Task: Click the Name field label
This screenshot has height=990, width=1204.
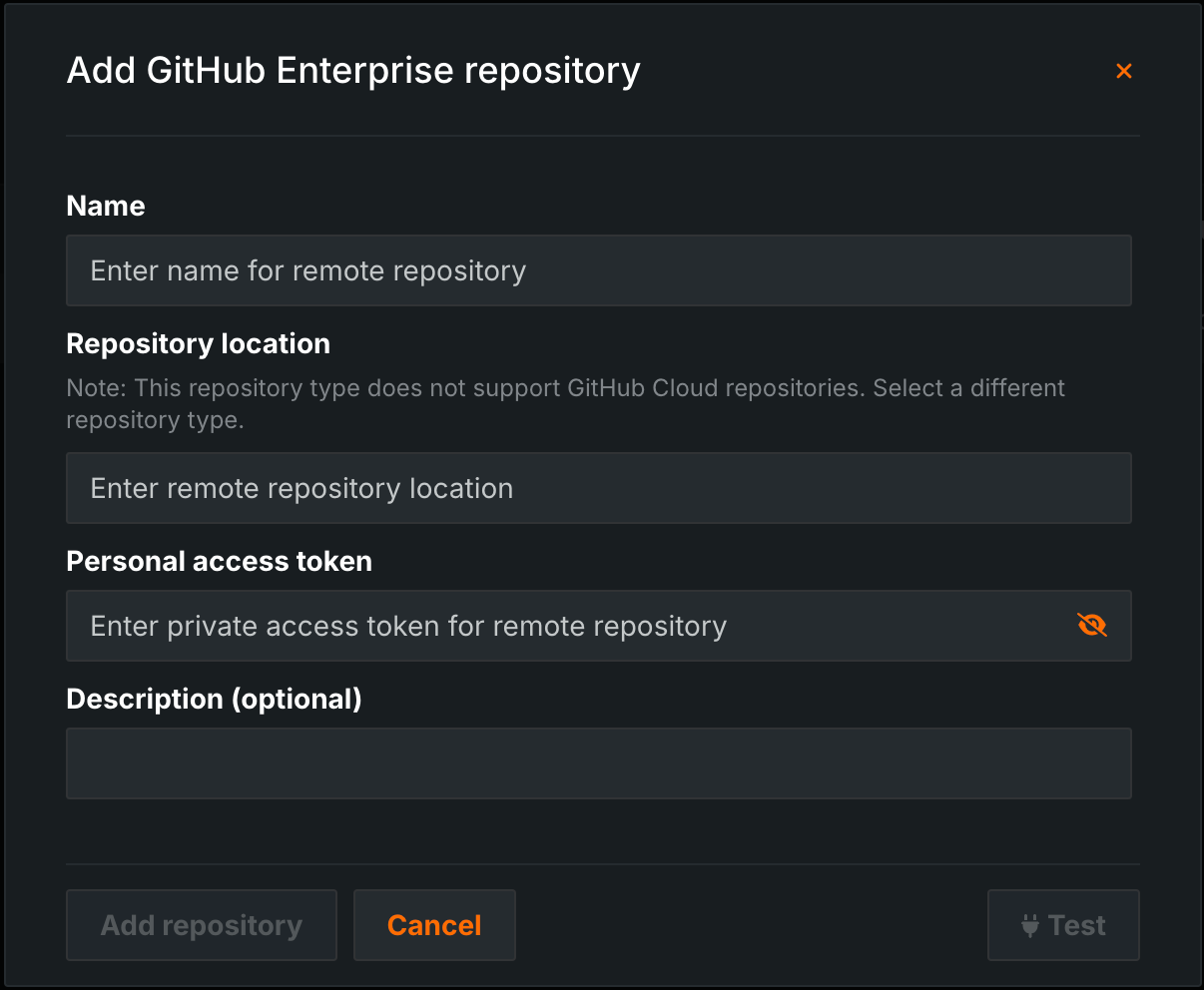Action: pyautogui.click(x=106, y=206)
